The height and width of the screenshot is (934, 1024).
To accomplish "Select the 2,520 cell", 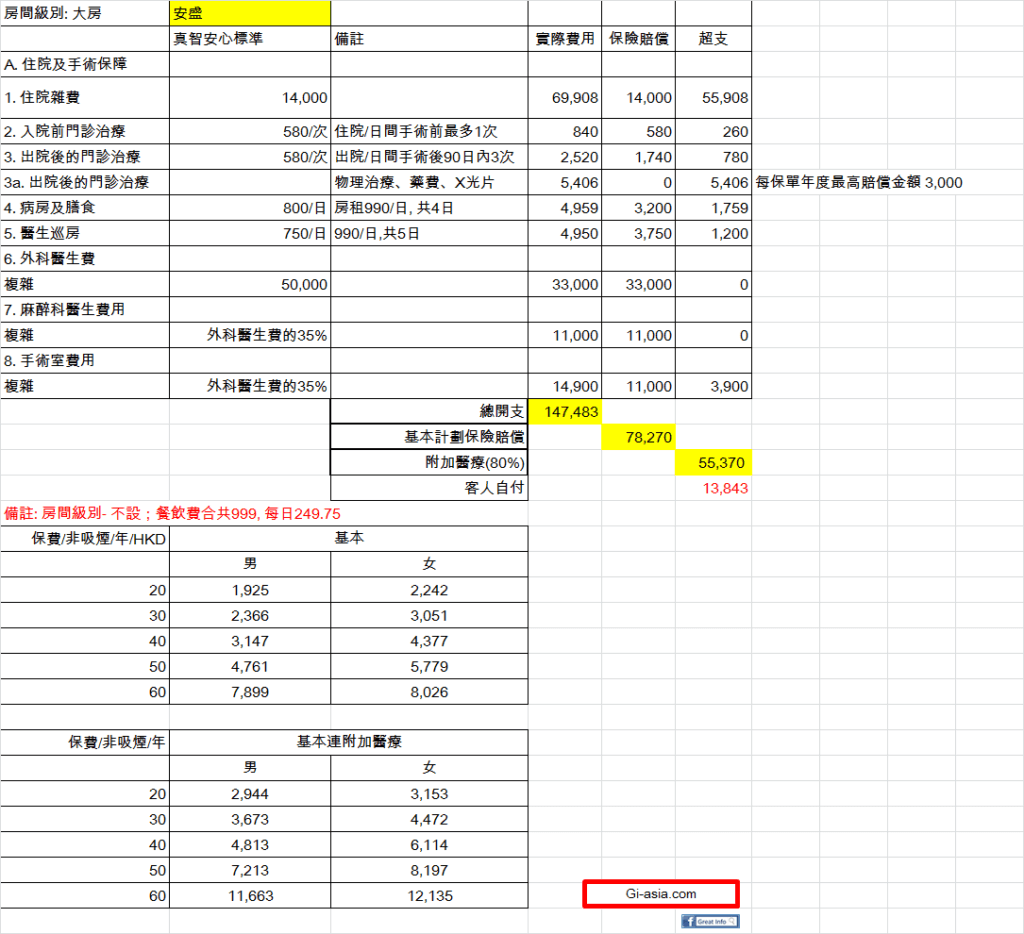I will click(565, 157).
